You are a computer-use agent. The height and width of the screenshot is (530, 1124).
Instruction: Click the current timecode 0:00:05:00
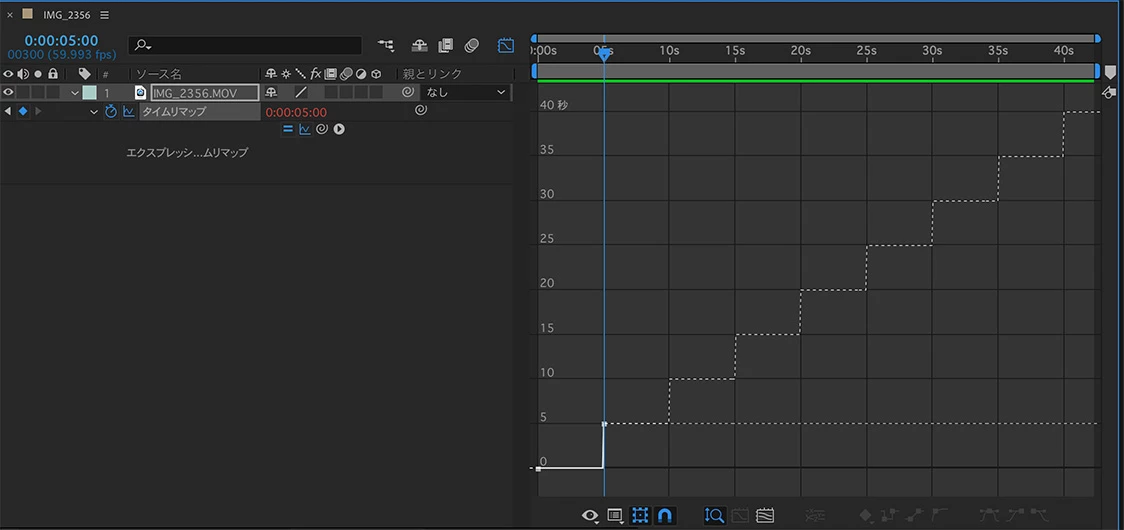pyautogui.click(x=62, y=41)
